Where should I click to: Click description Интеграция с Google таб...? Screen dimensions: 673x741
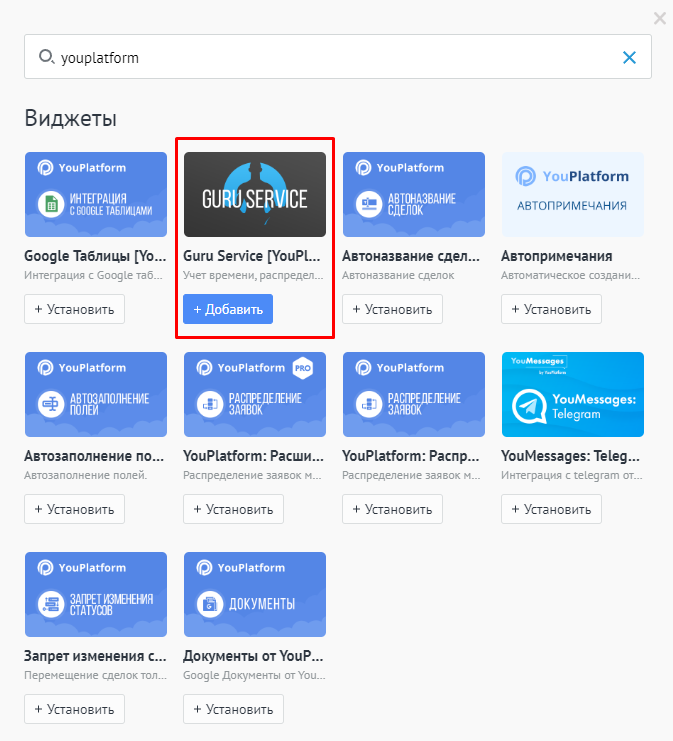coord(93,275)
